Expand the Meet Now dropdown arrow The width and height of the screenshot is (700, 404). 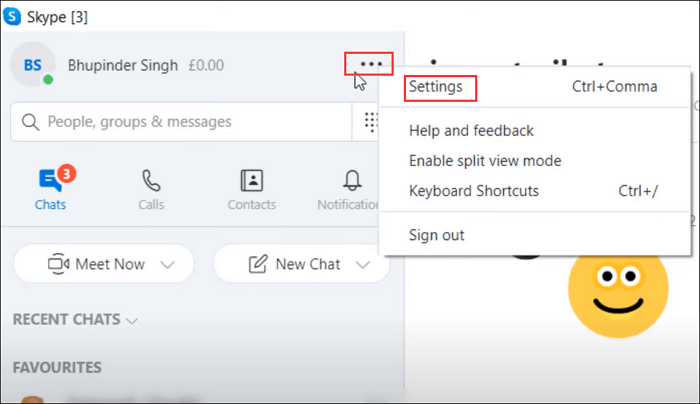coord(167,265)
